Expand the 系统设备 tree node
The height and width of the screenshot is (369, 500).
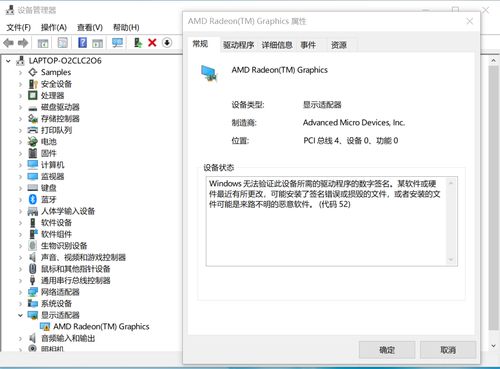point(20,304)
